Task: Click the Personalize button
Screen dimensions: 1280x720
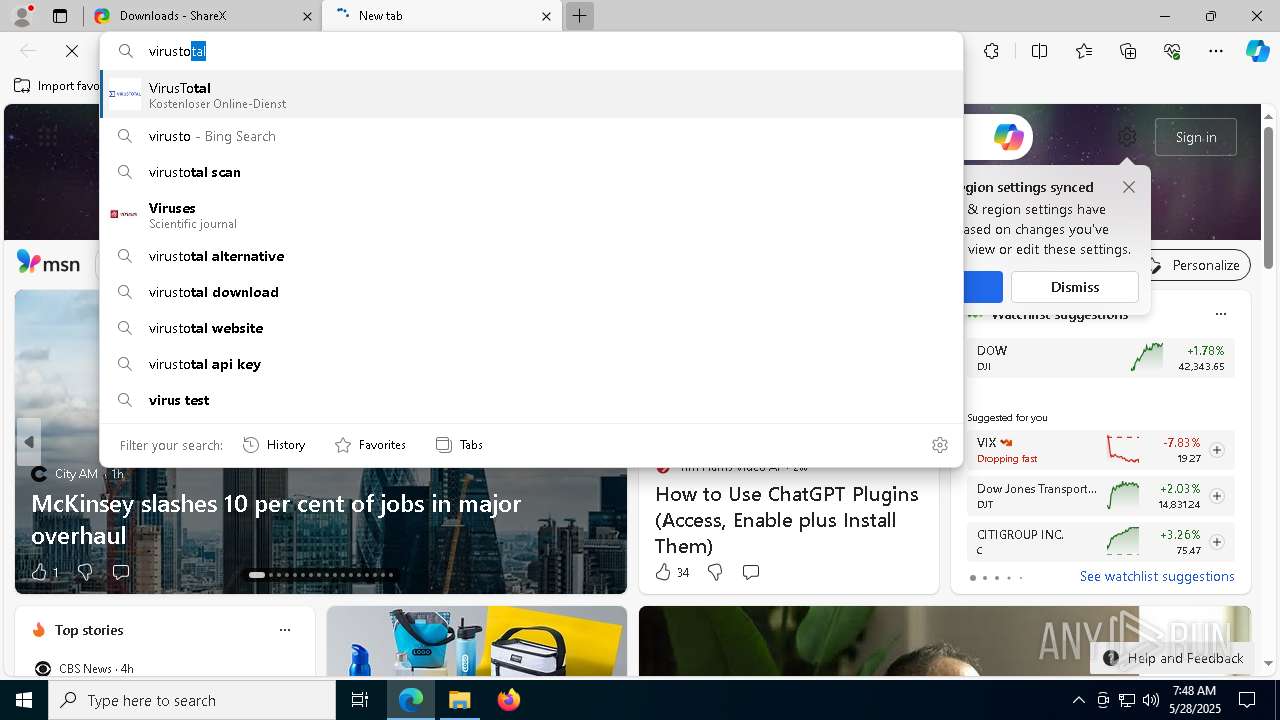Action: (1196, 265)
